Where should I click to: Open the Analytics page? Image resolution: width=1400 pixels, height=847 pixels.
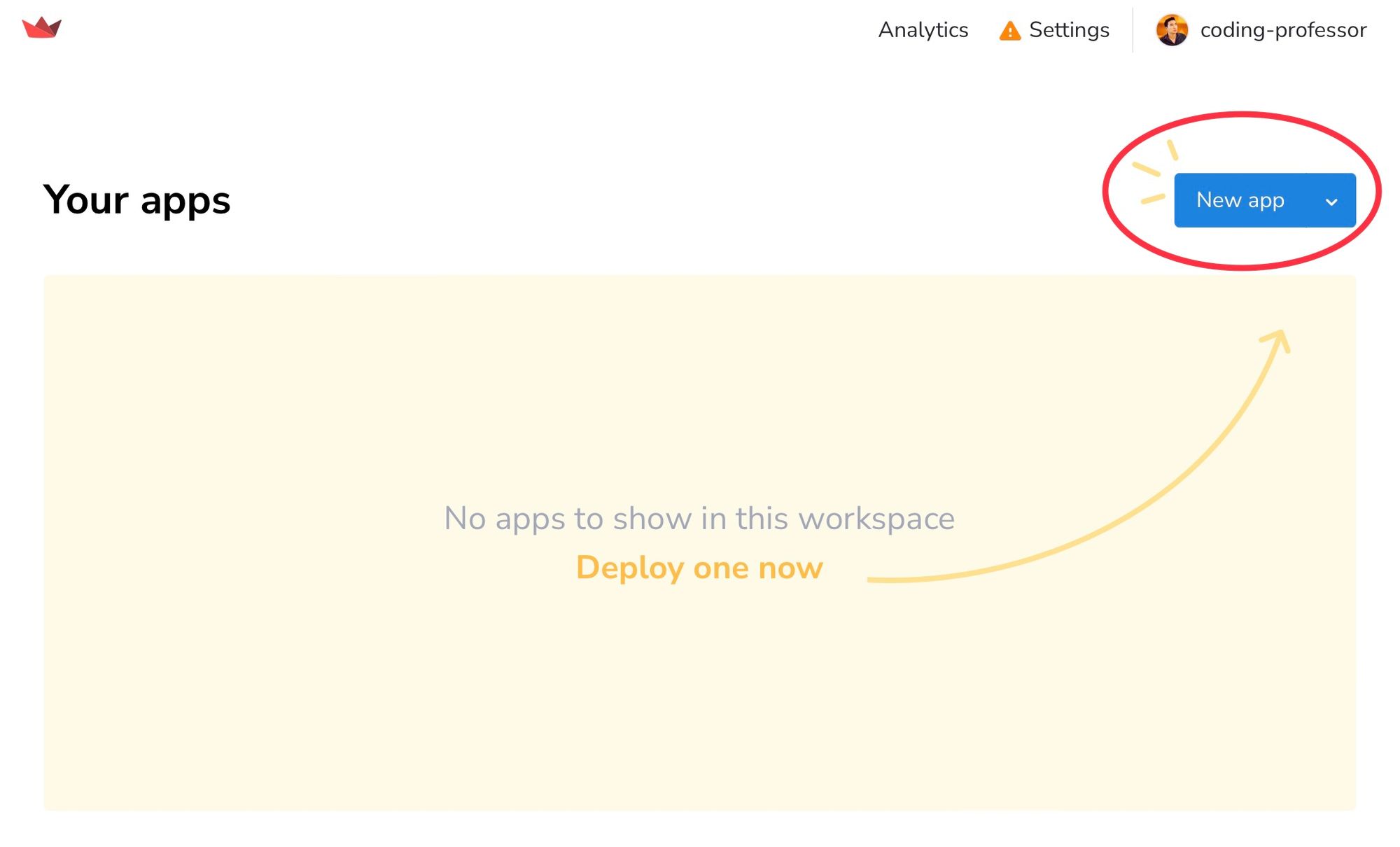coord(923,30)
